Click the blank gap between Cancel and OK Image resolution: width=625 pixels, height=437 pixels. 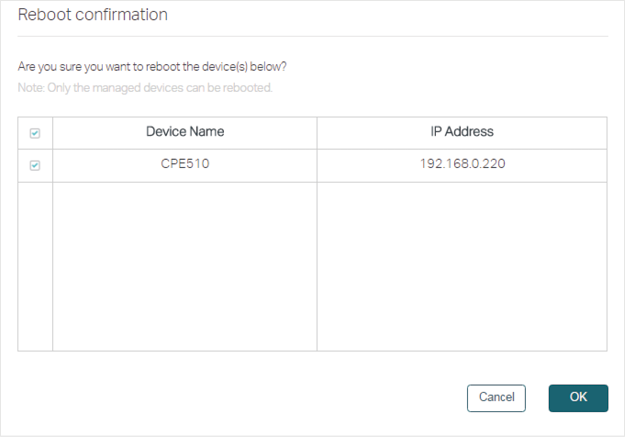[537, 398]
